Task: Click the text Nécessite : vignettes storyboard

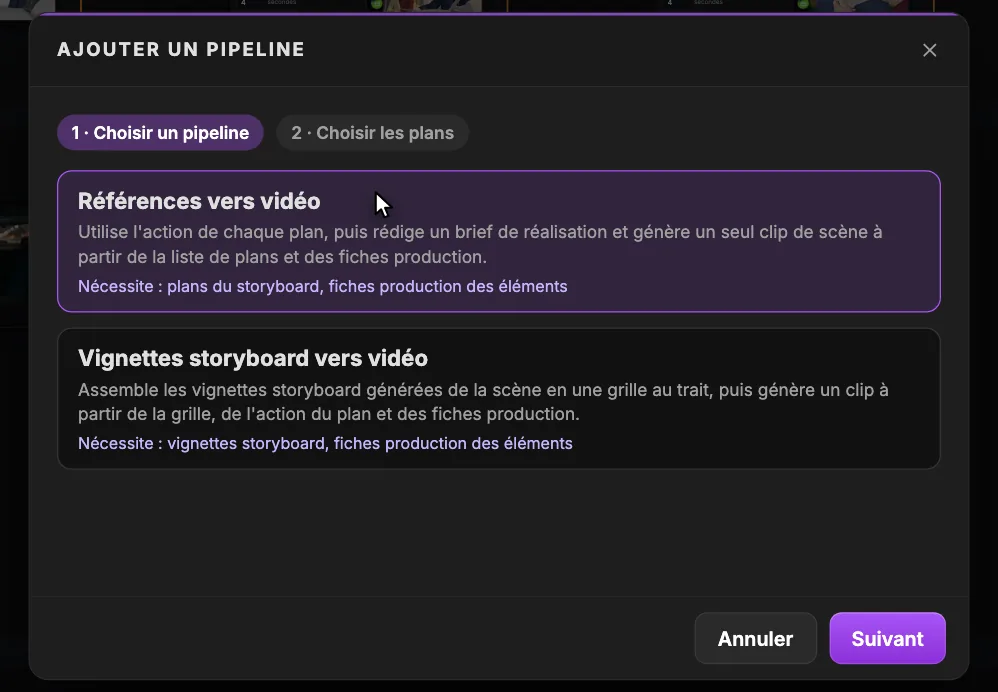Action: [x=202, y=444]
